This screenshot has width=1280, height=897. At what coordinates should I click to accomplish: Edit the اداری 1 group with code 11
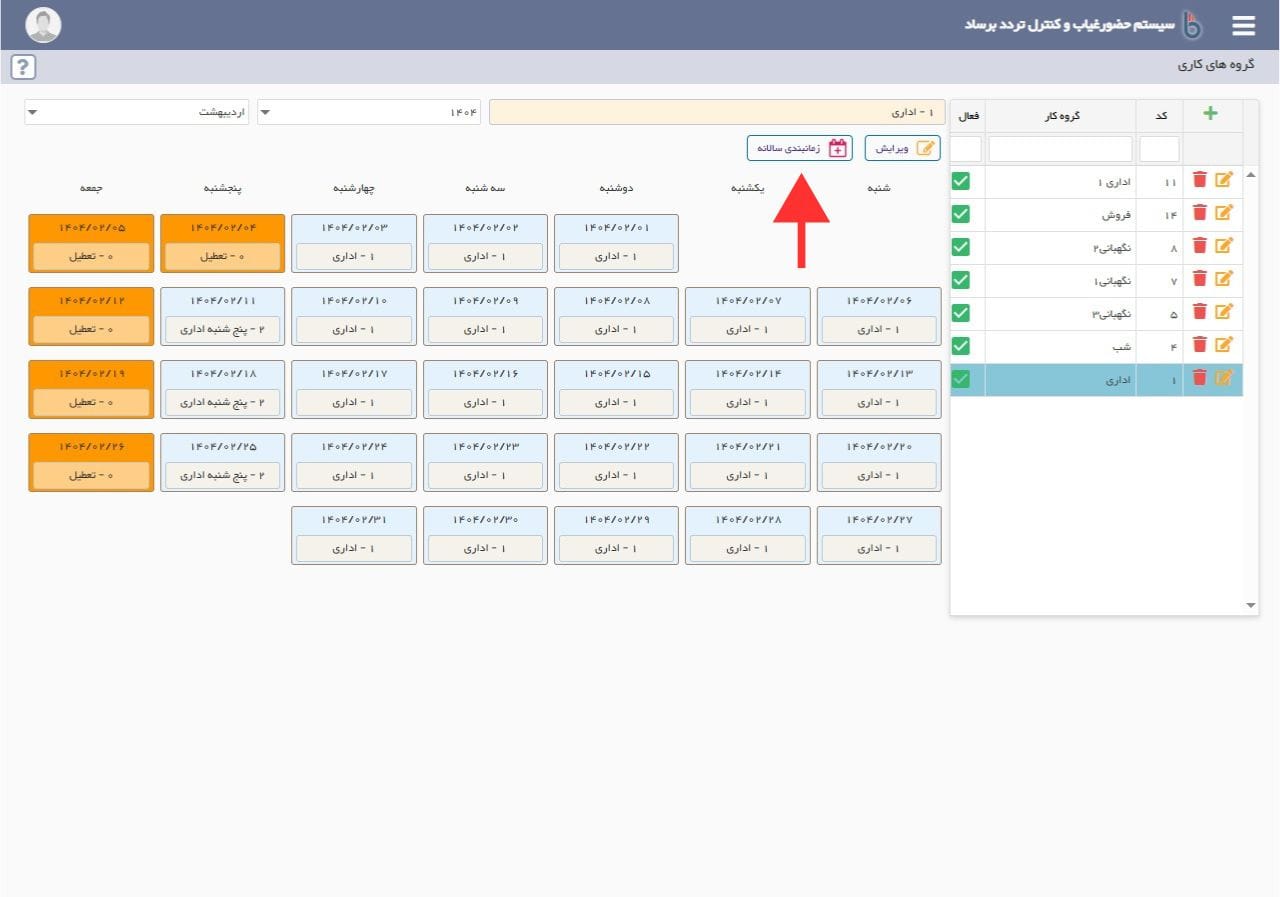[1224, 180]
